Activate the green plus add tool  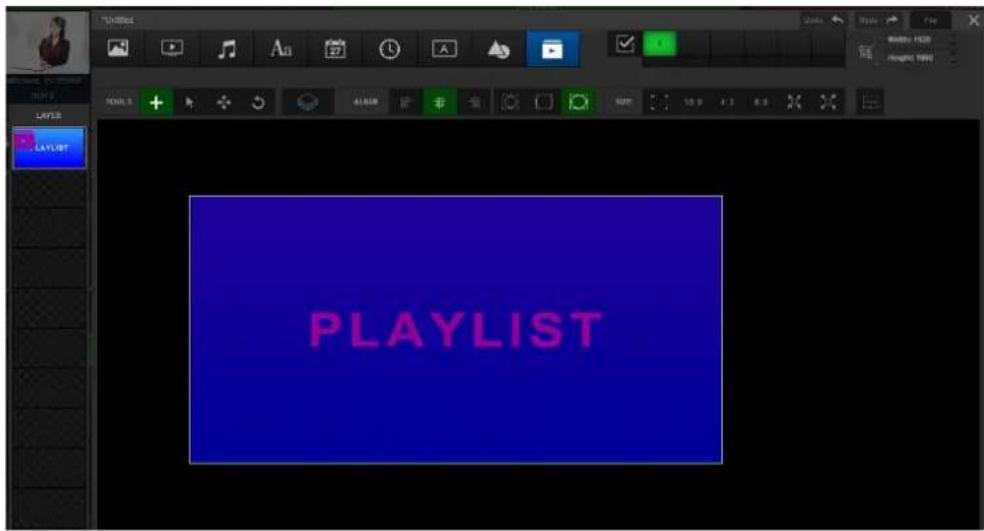pos(156,102)
